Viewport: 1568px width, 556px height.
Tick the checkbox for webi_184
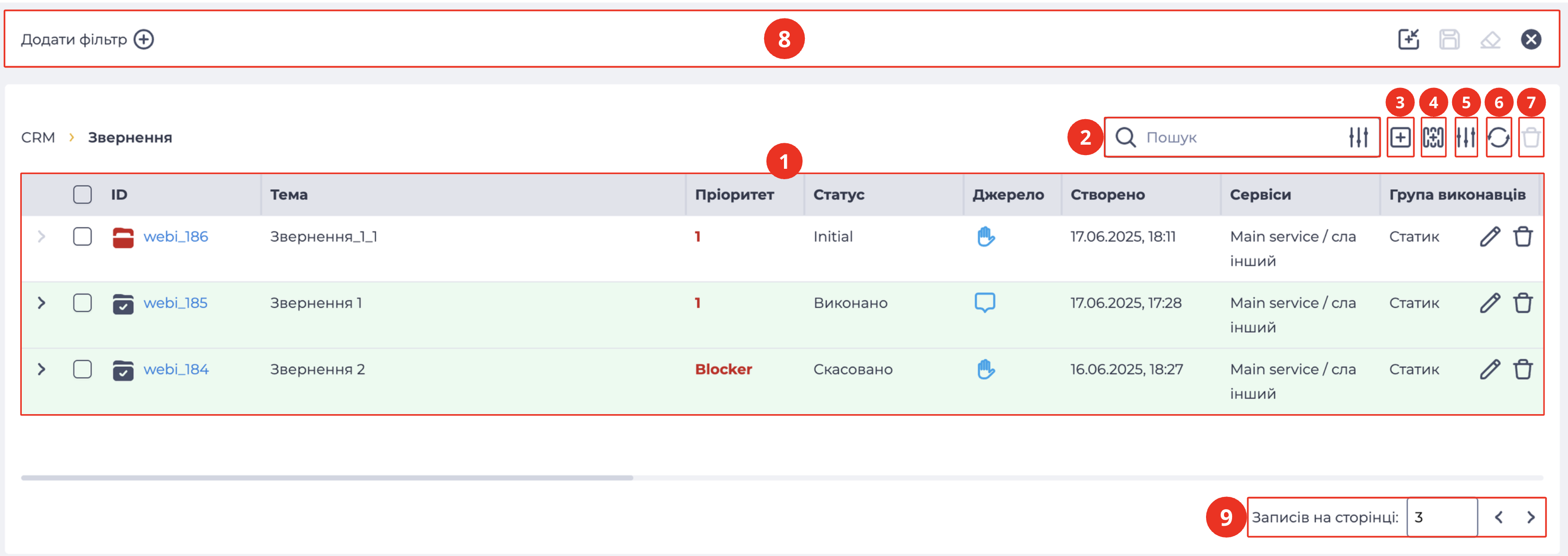click(x=82, y=369)
